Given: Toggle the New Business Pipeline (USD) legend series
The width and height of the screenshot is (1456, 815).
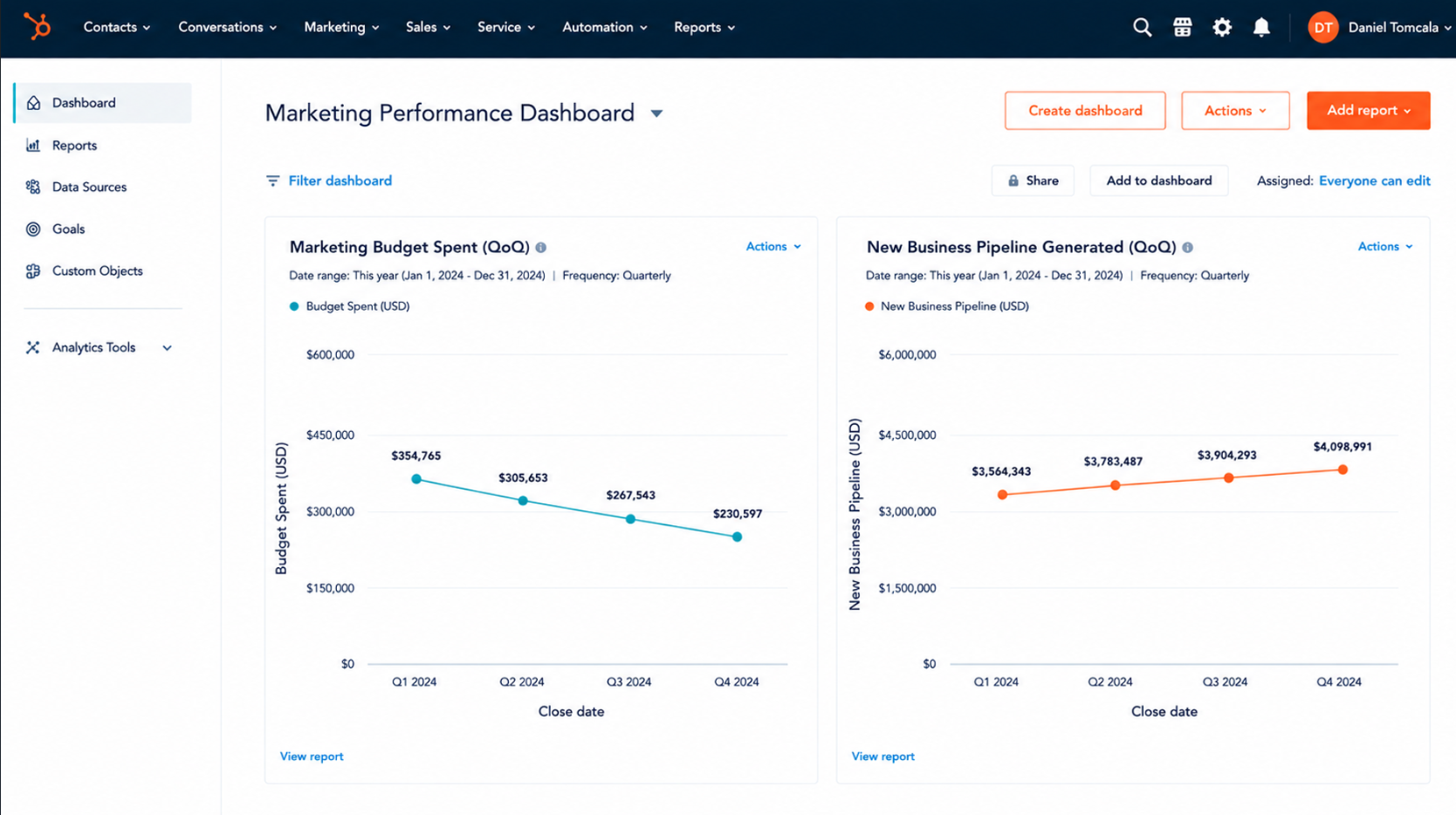Looking at the screenshot, I should 947,306.
